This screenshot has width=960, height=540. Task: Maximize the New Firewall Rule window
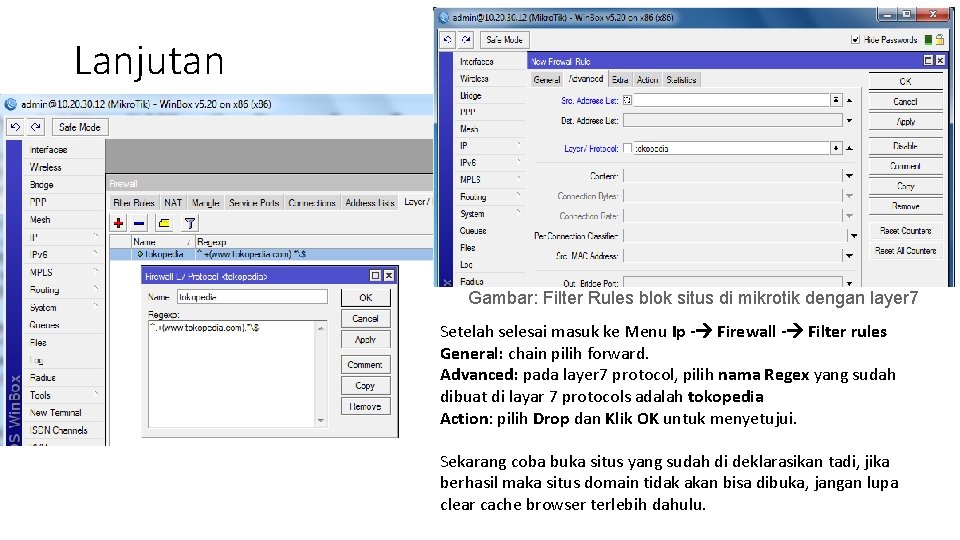[928, 60]
